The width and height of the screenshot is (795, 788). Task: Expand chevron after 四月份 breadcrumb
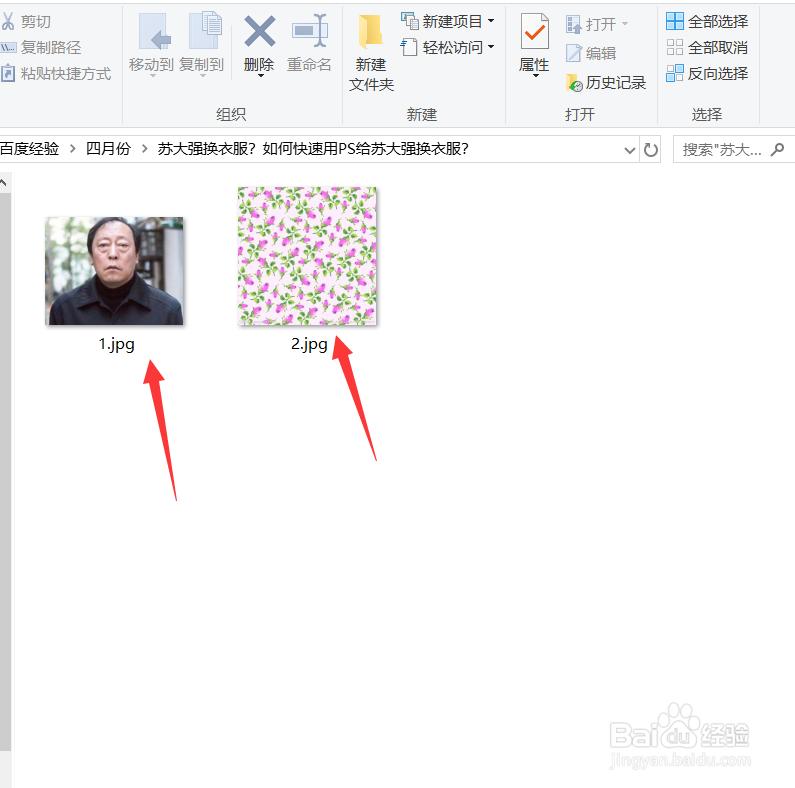[144, 149]
